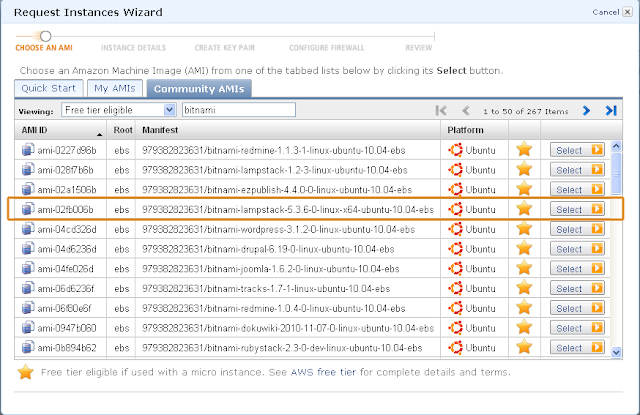Image resolution: width=640 pixels, height=415 pixels.
Task: Click Ubuntu logo in dokuwiki row
Action: [456, 328]
